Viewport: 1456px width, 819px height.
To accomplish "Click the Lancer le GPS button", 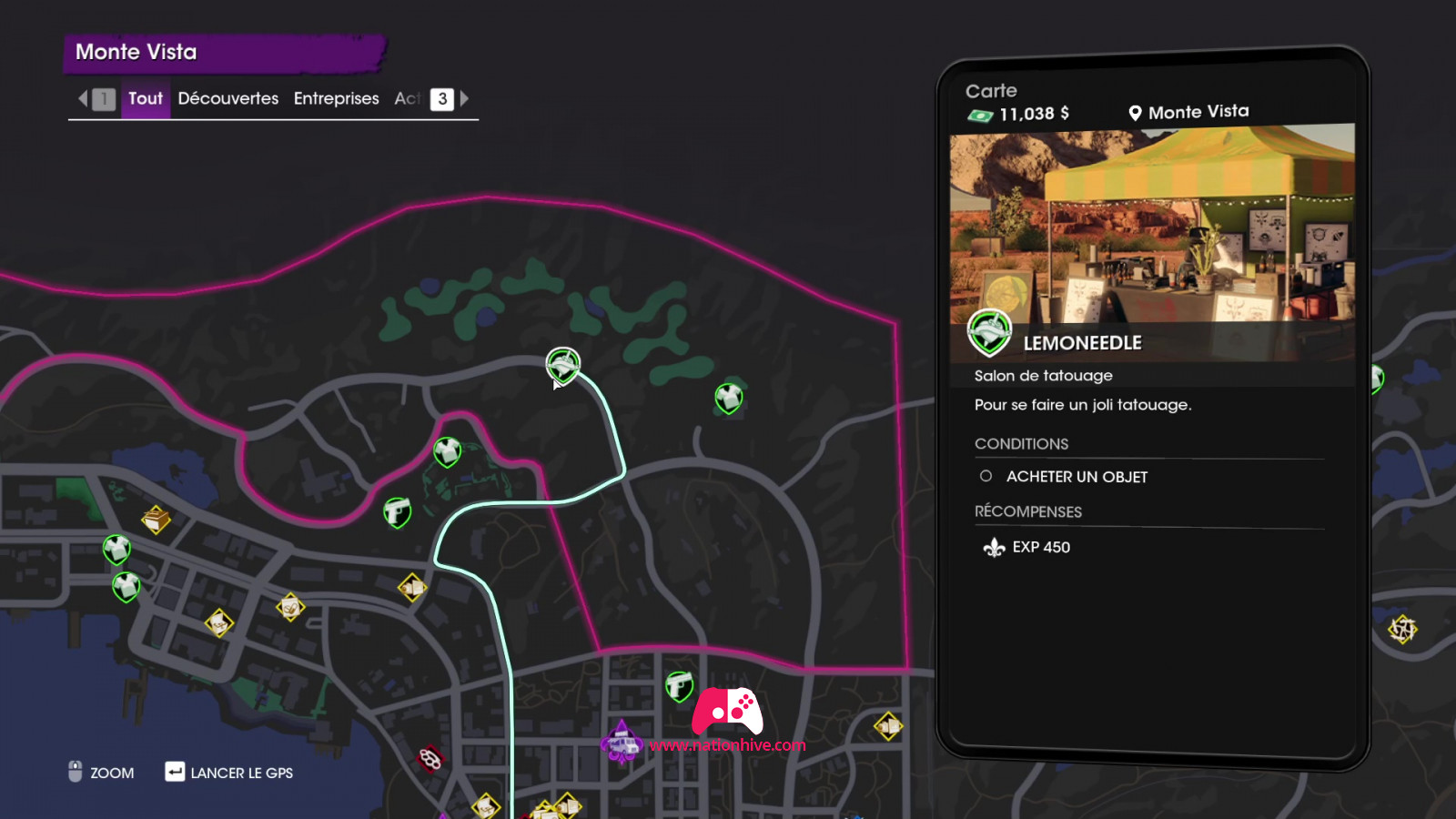I will point(229,773).
